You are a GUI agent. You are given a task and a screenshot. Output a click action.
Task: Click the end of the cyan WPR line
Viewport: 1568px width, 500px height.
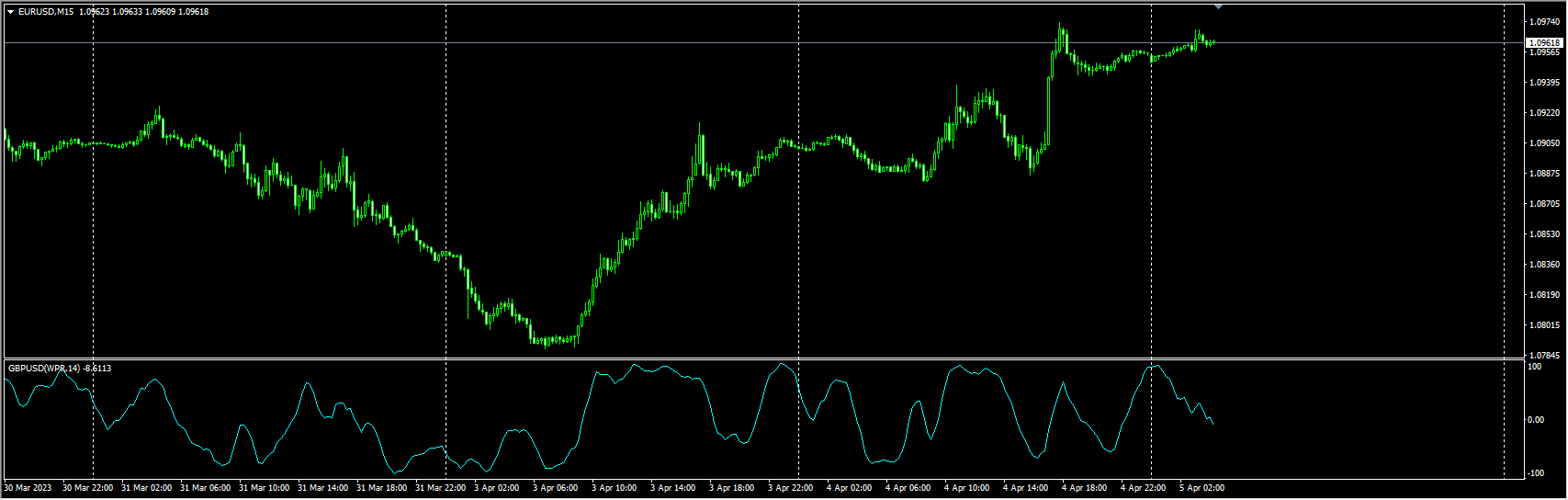[1213, 424]
